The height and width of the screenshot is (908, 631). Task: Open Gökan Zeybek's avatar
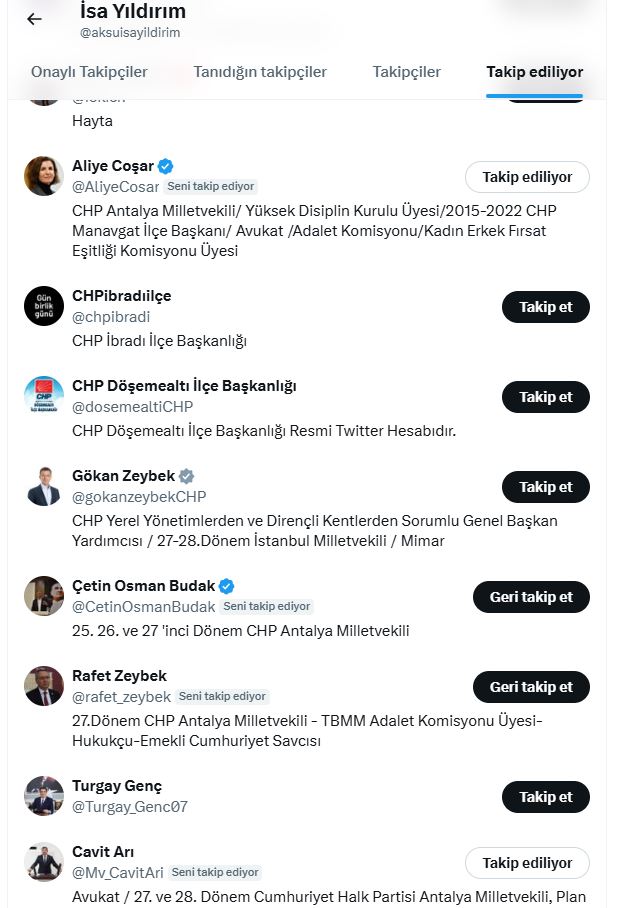tap(44, 486)
